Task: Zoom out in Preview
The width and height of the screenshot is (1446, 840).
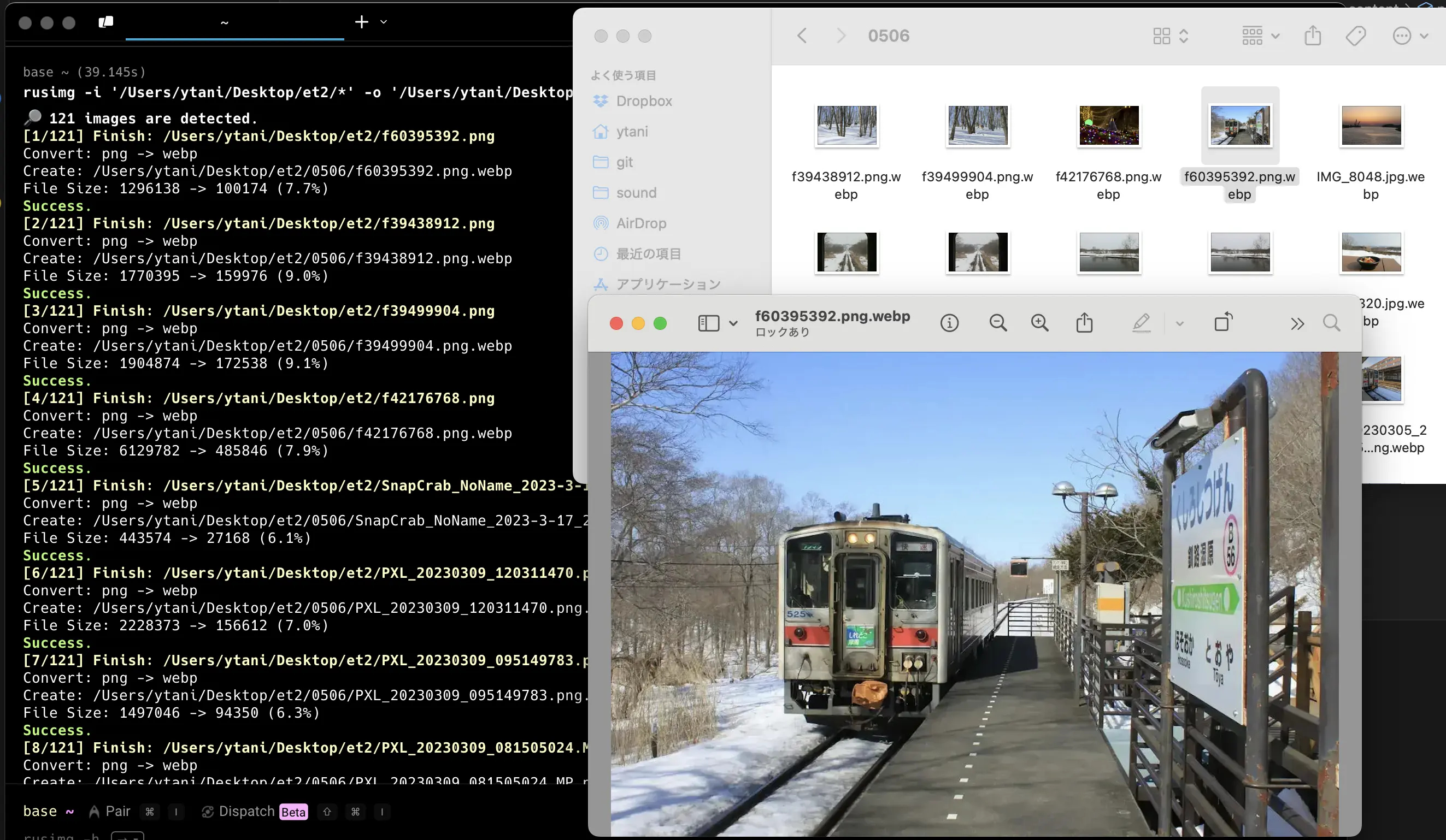Action: [998, 323]
